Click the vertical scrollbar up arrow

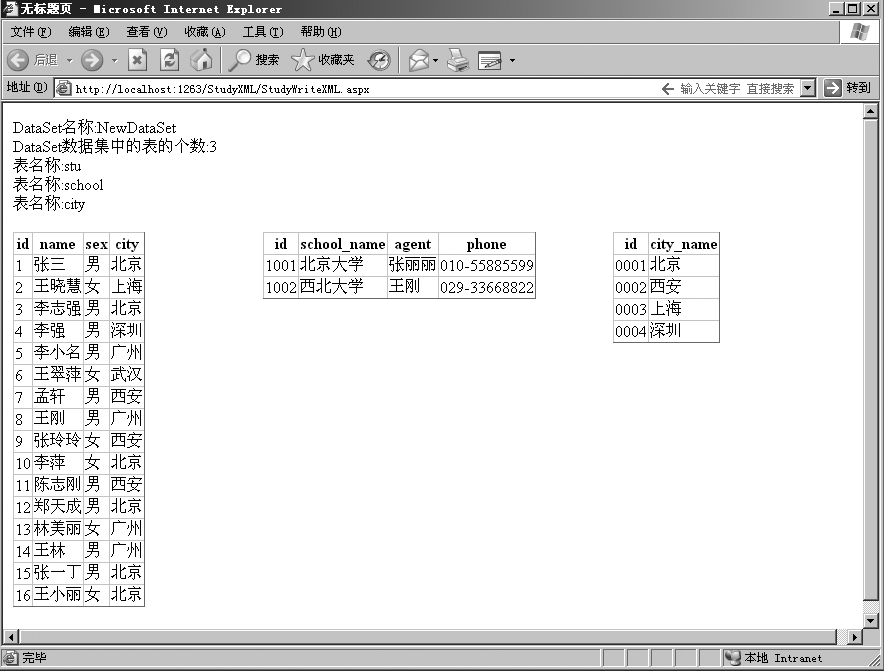(870, 112)
